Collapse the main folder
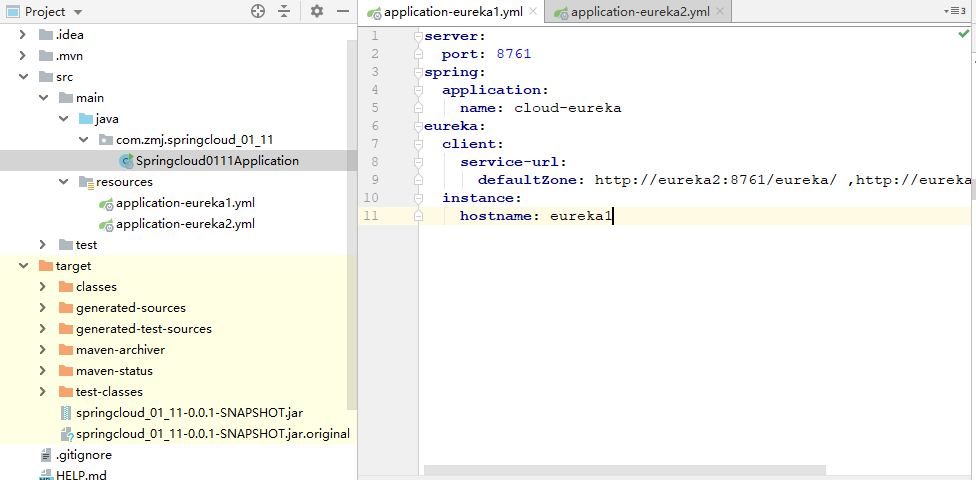The width and height of the screenshot is (976, 480). tap(43, 98)
